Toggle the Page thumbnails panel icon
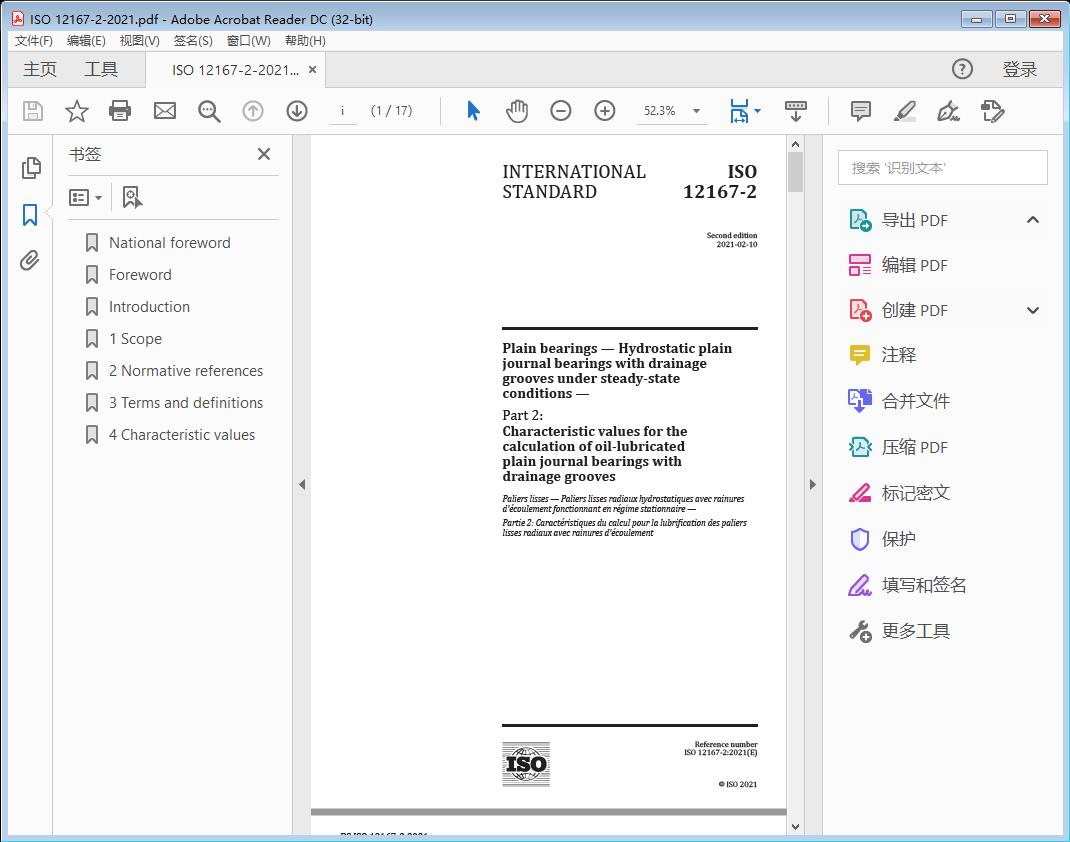 pos(30,168)
